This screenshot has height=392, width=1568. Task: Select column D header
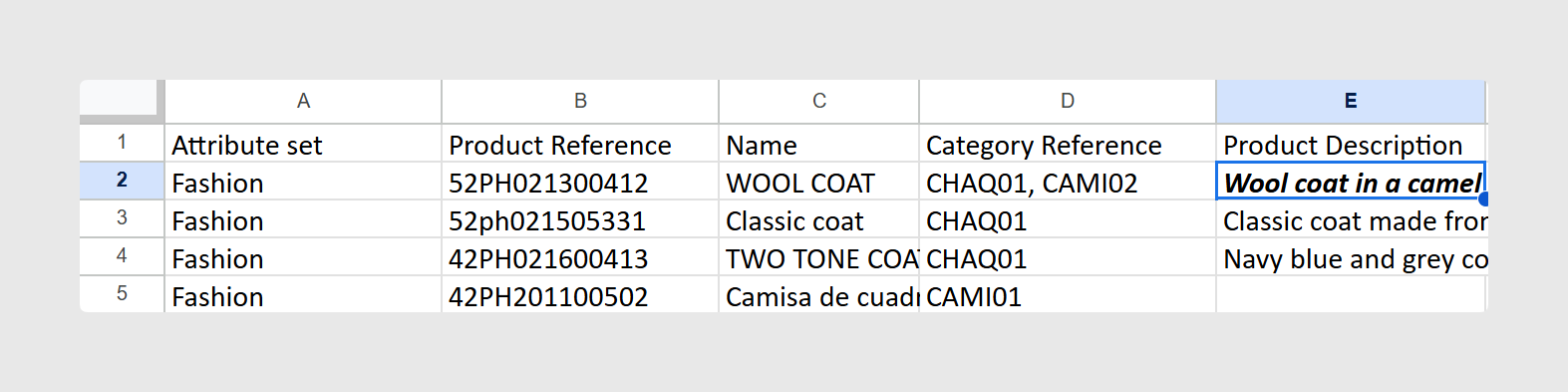(x=1068, y=101)
